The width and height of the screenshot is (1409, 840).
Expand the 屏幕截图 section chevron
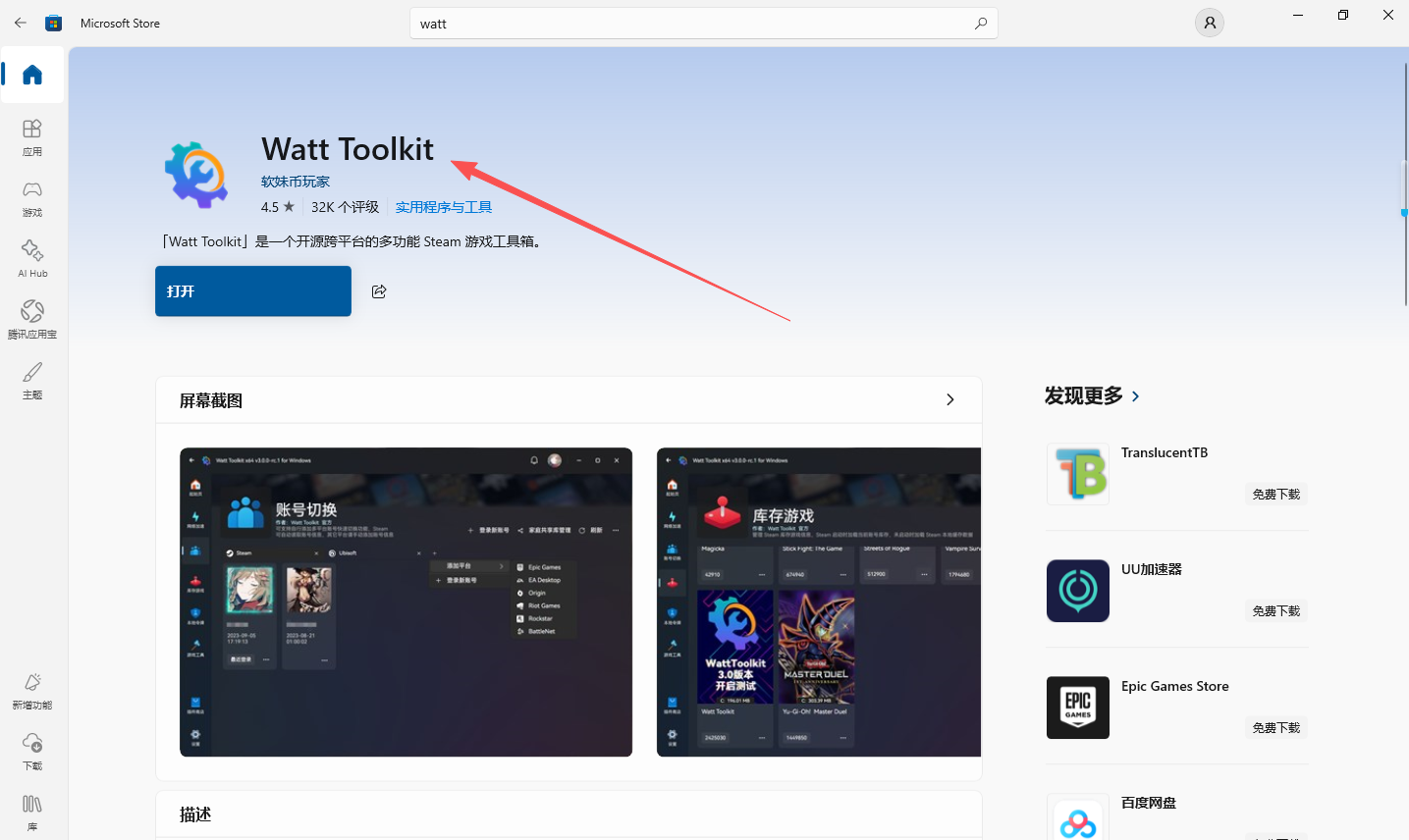pos(949,399)
